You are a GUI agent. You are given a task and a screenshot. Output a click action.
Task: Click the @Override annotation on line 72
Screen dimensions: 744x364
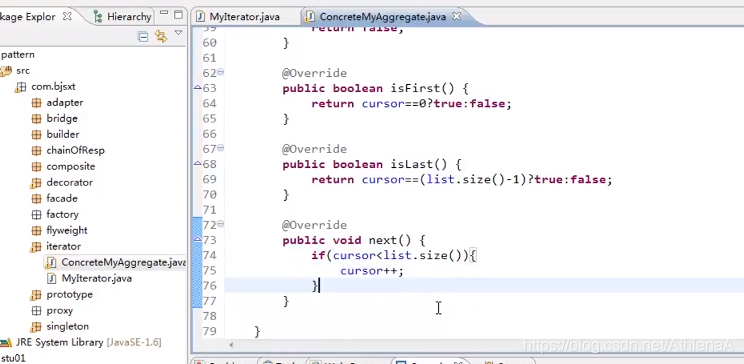pos(315,225)
